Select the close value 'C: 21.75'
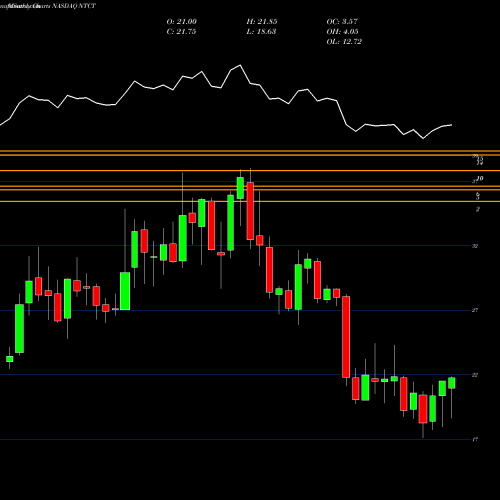The image size is (500, 500). tap(181, 32)
